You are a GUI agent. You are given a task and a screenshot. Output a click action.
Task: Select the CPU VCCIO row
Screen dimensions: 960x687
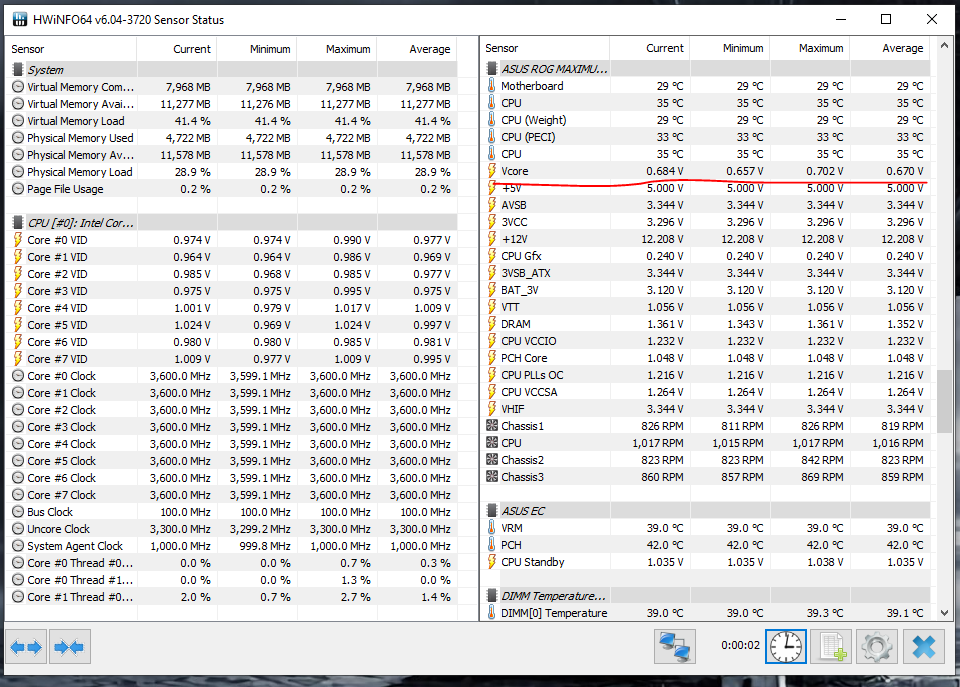coord(705,341)
